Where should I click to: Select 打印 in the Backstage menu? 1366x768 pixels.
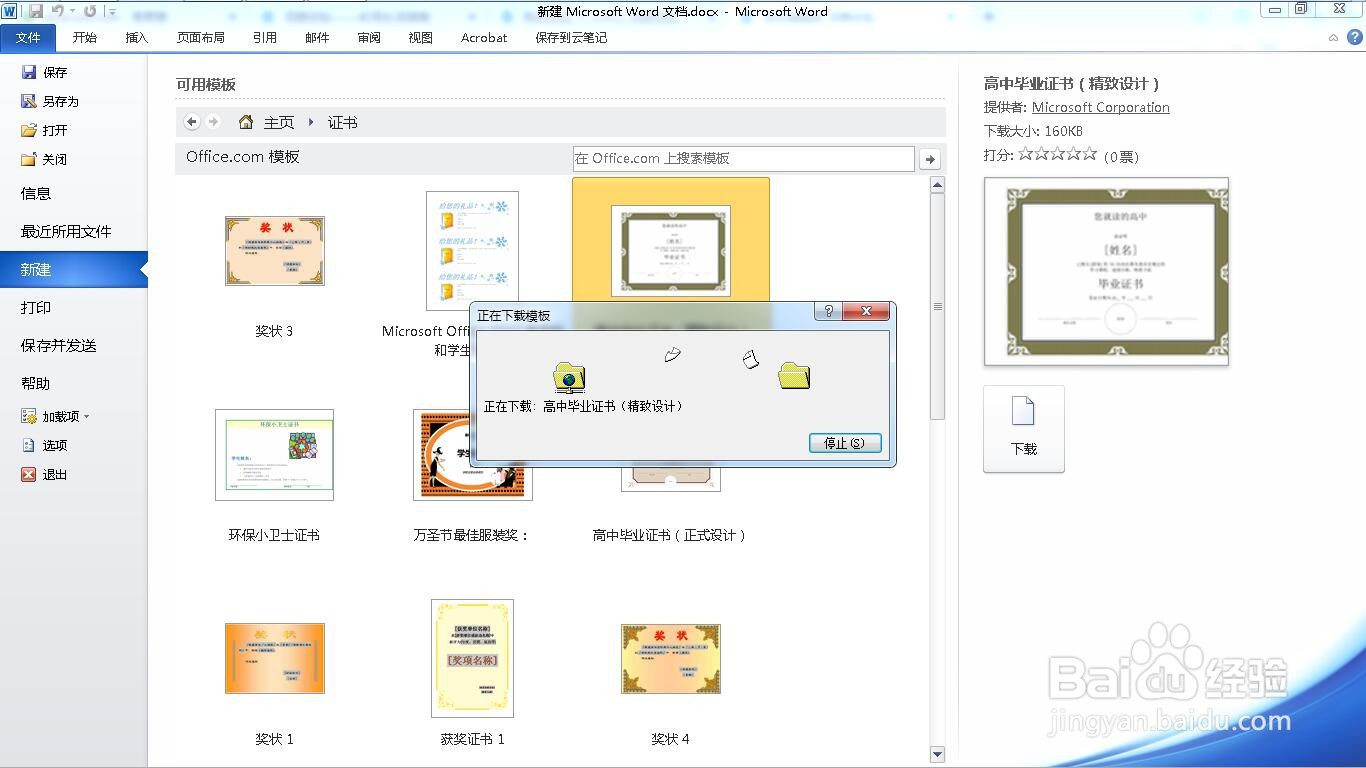(74, 307)
